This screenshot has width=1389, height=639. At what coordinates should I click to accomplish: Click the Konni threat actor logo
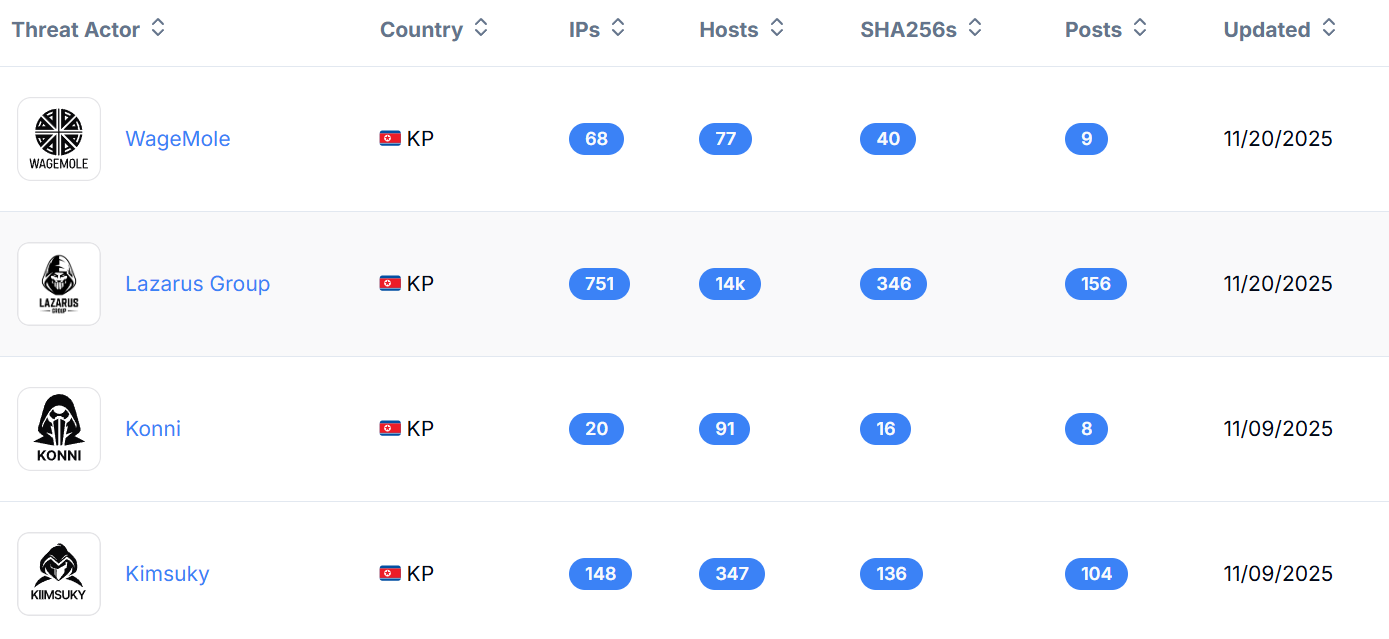(58, 428)
